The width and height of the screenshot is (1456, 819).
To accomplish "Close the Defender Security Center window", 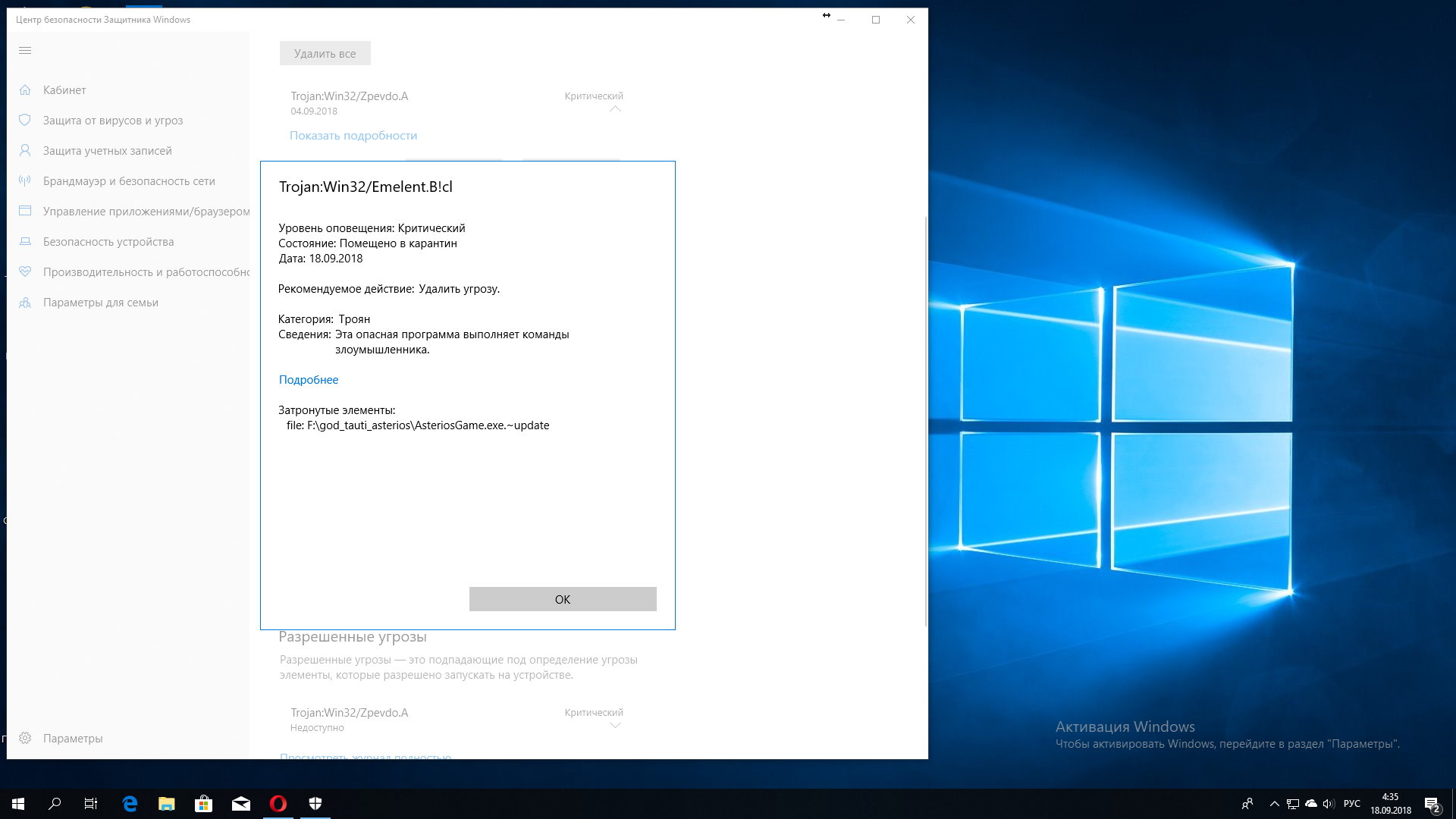I will [x=911, y=20].
